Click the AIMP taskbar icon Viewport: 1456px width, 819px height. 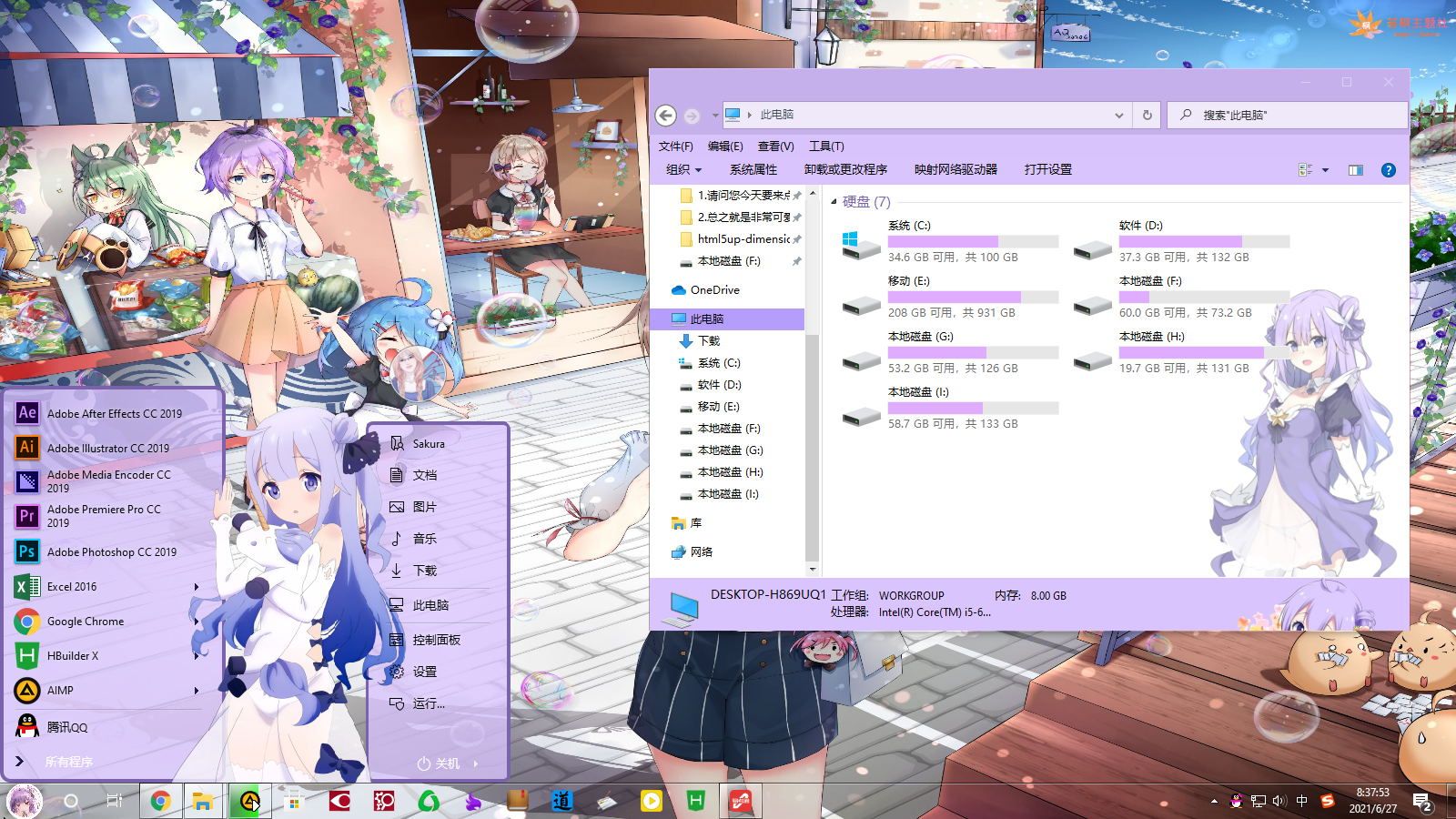pyautogui.click(x=249, y=801)
